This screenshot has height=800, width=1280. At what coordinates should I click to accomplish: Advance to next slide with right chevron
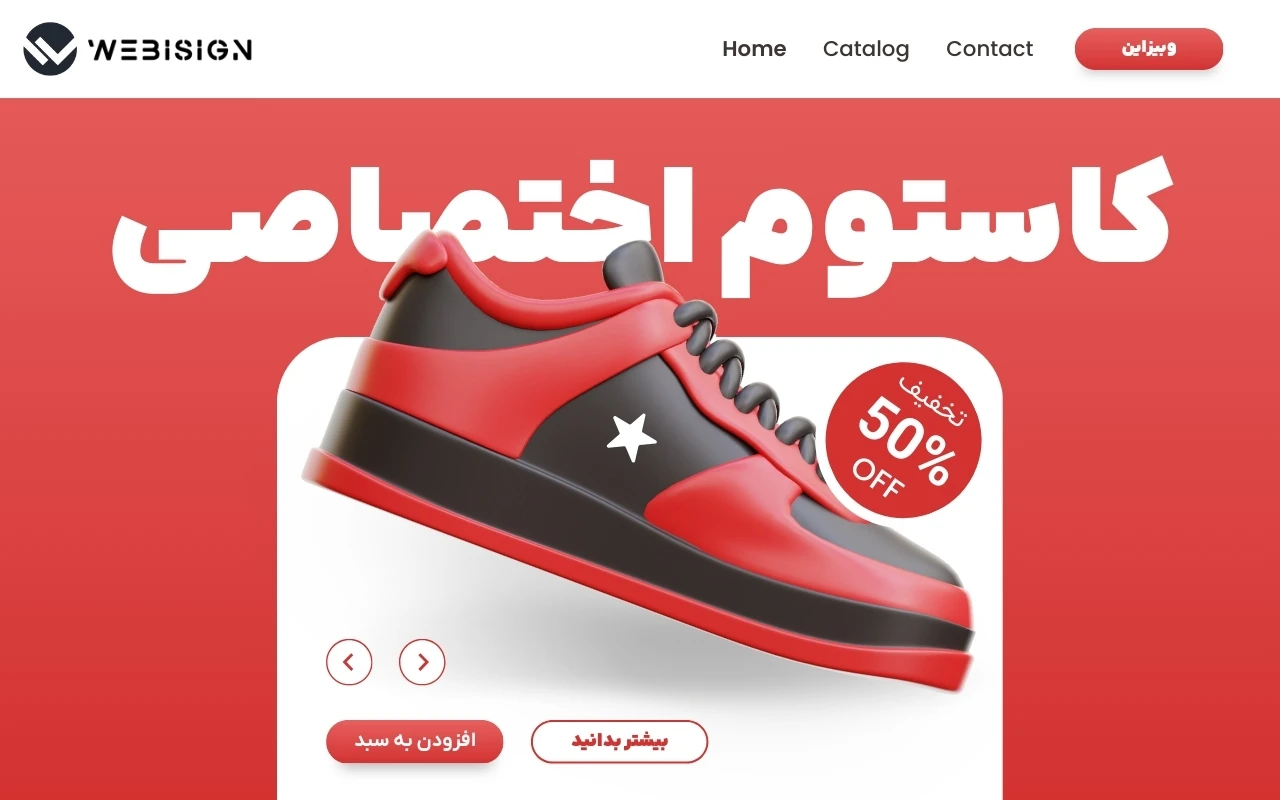click(422, 662)
